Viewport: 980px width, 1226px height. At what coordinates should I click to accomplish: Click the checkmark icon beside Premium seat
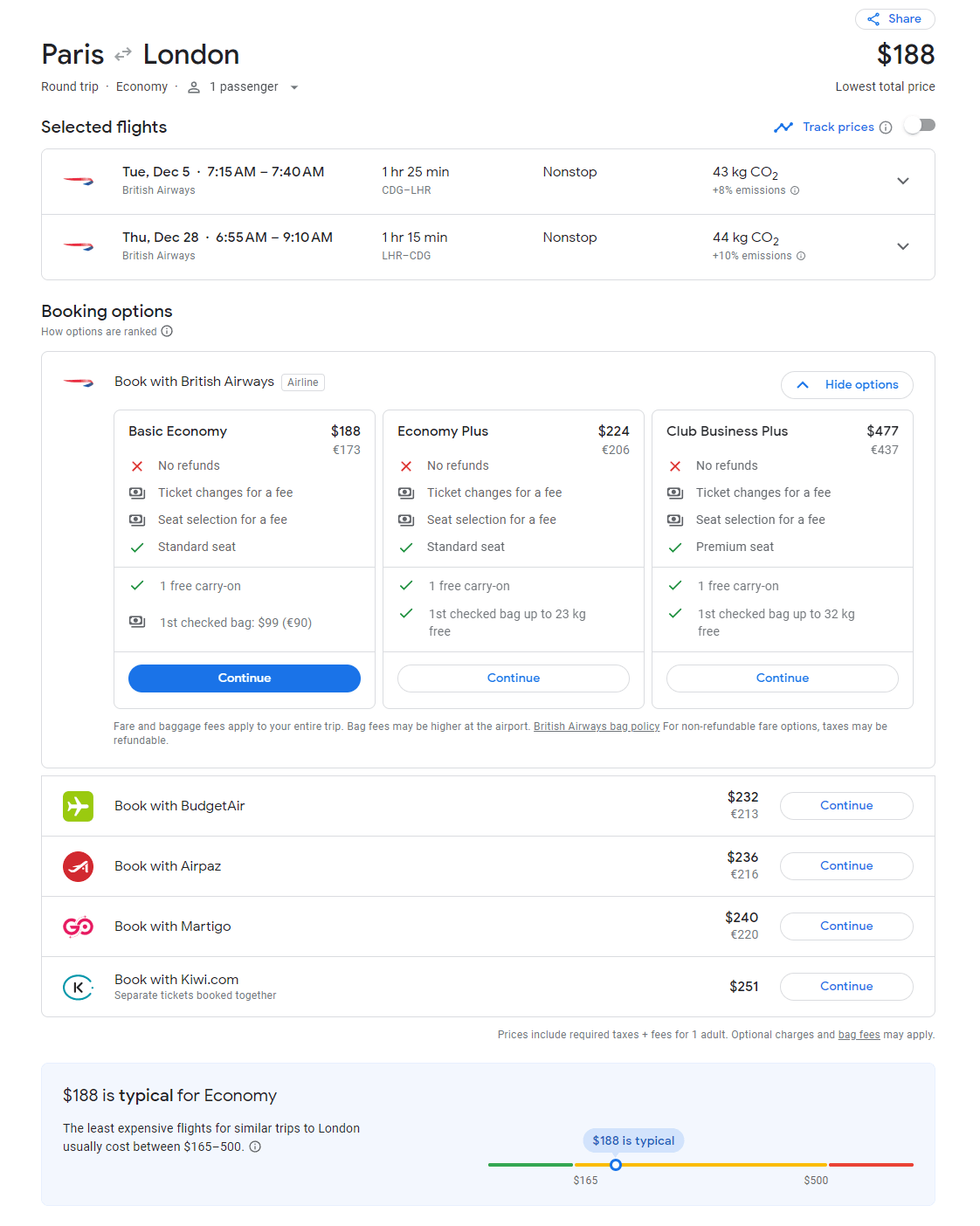[675, 548]
